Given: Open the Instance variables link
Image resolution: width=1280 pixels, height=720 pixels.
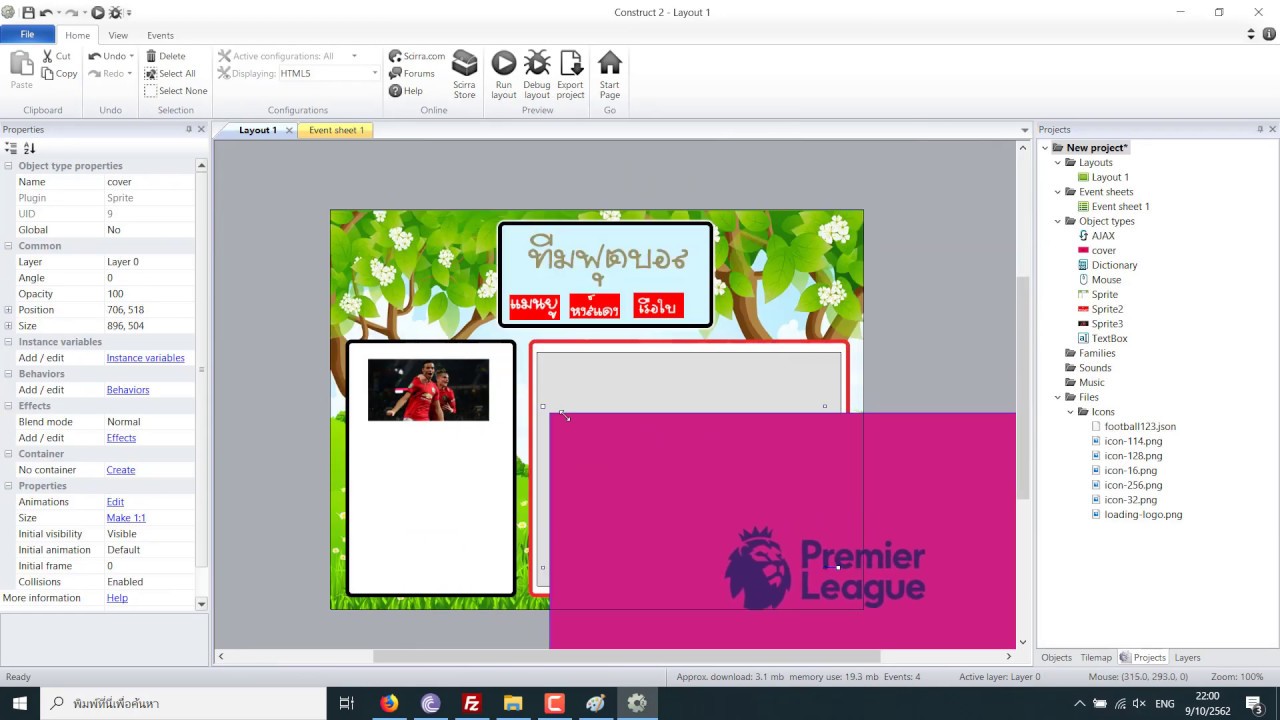Looking at the screenshot, I should click(x=145, y=358).
